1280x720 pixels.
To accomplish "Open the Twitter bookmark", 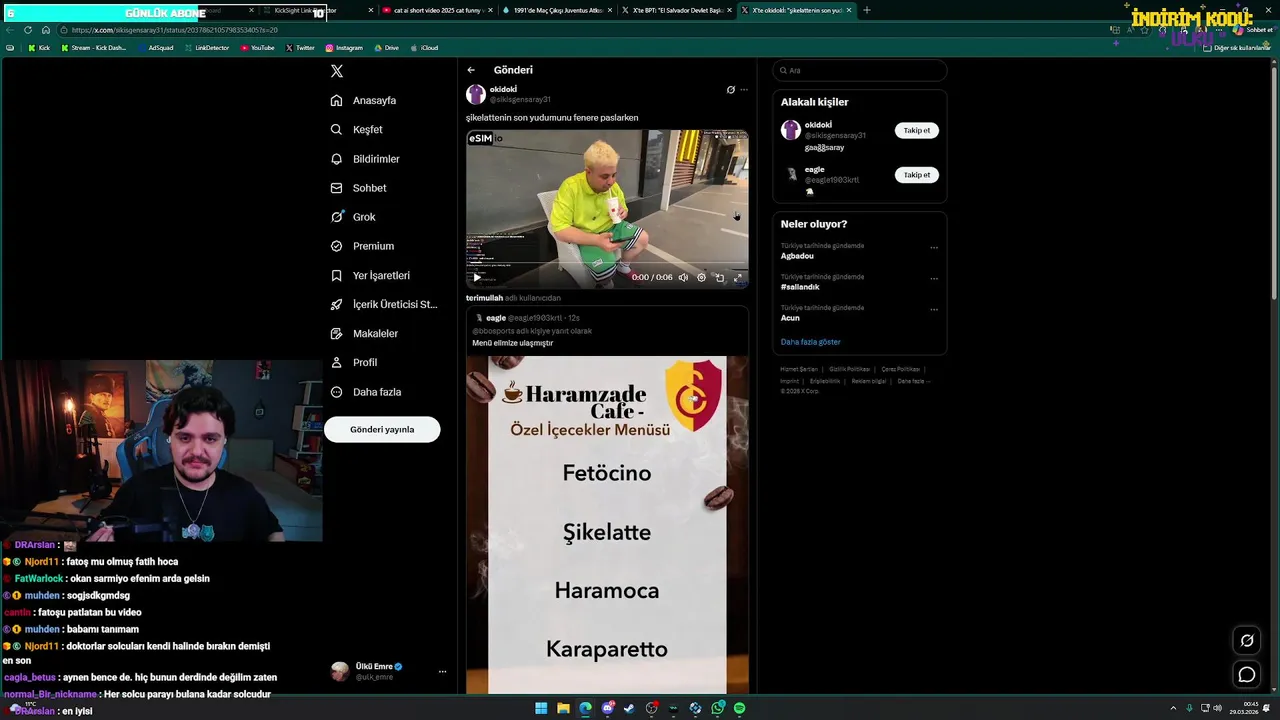I will click(300, 48).
